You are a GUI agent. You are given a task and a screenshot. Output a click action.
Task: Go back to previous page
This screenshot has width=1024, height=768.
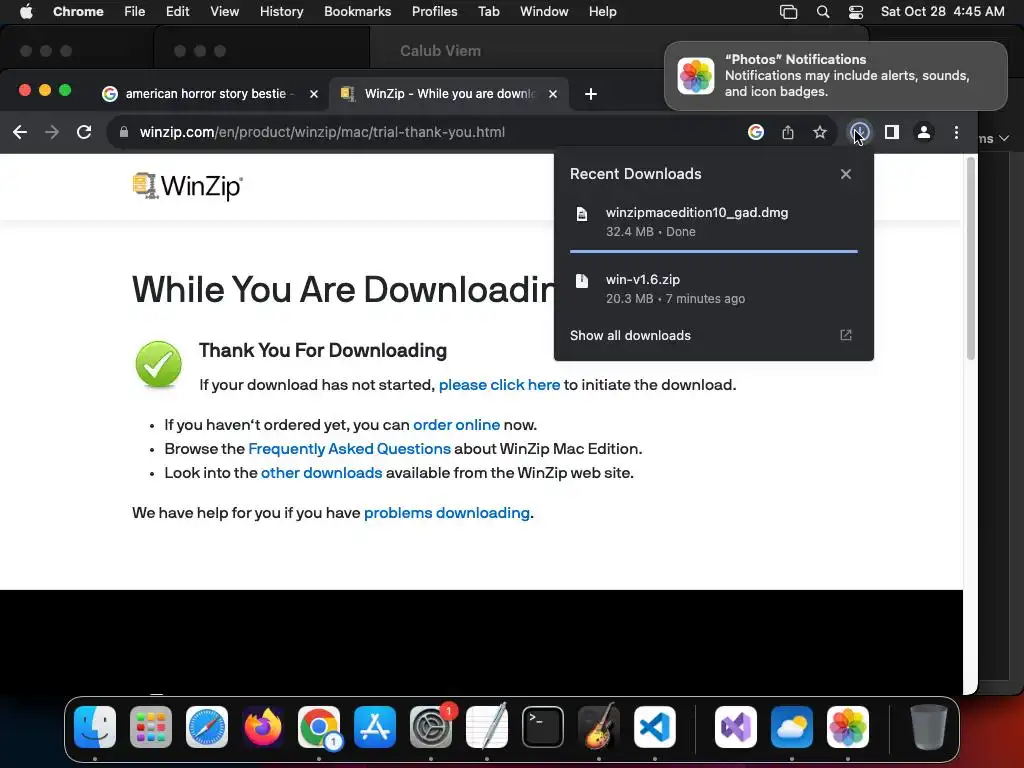point(20,133)
